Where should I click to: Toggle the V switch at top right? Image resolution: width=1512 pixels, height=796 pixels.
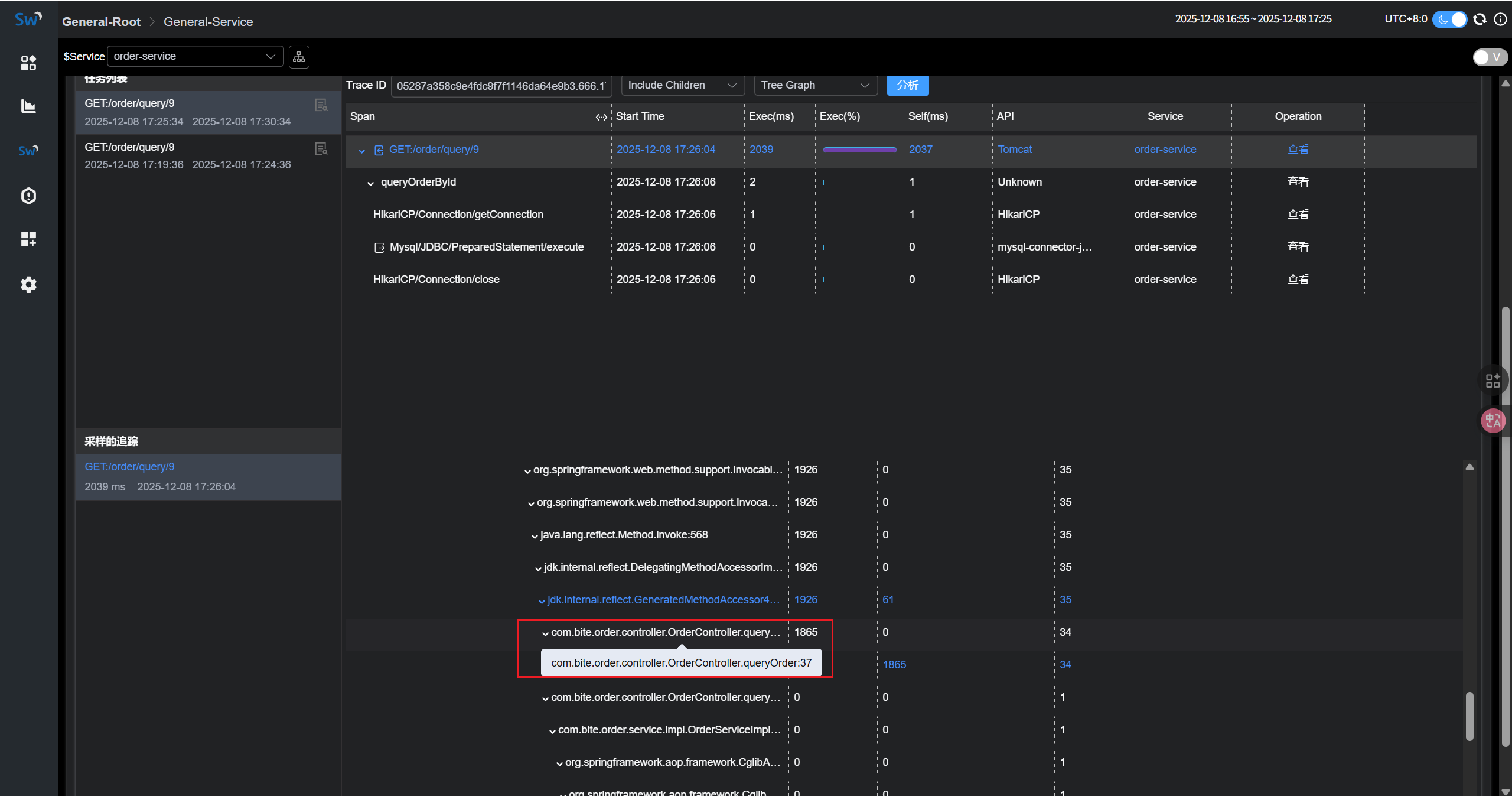[x=1490, y=57]
